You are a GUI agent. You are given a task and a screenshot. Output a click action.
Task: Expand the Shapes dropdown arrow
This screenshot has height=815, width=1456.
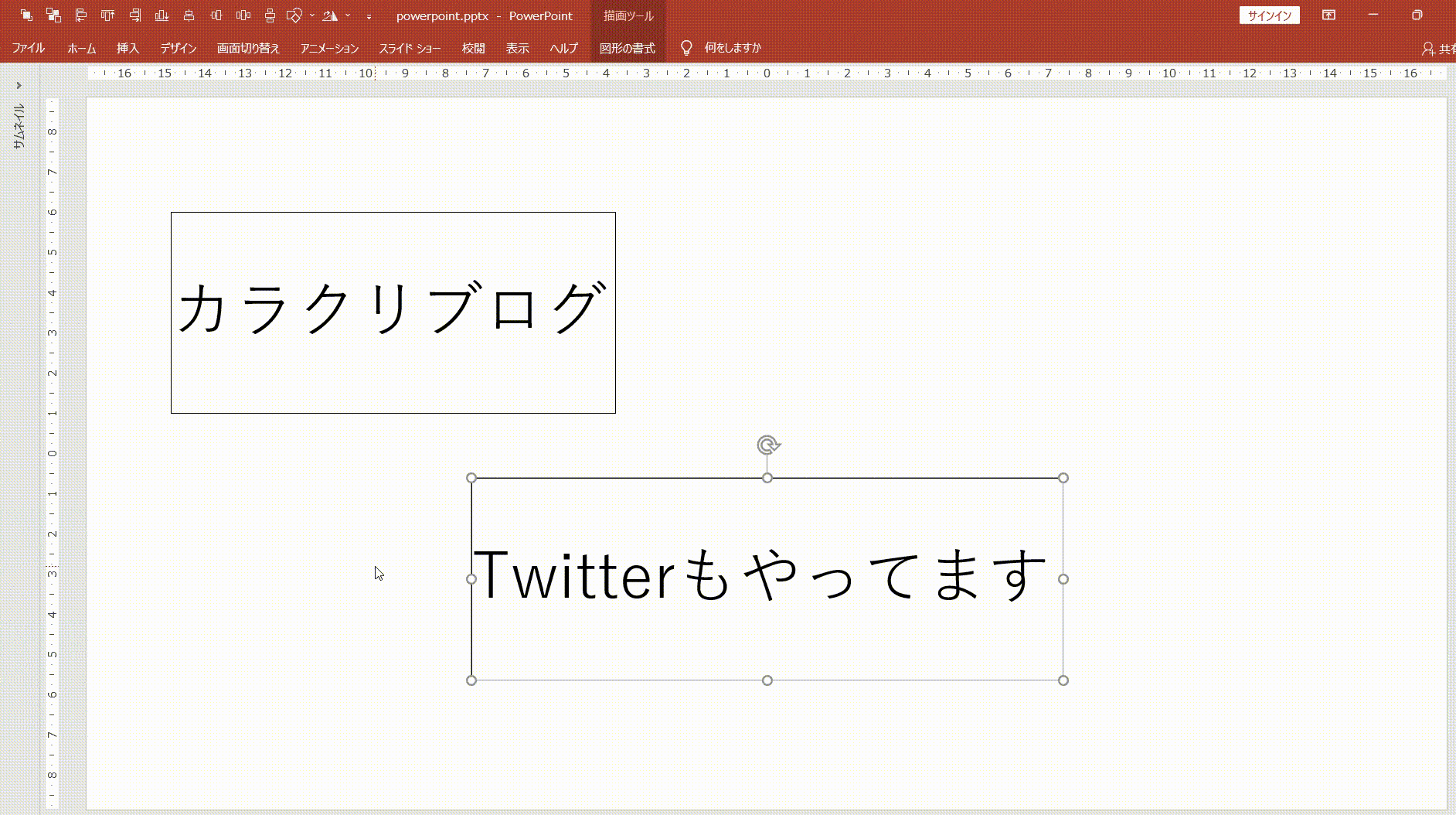coord(312,15)
